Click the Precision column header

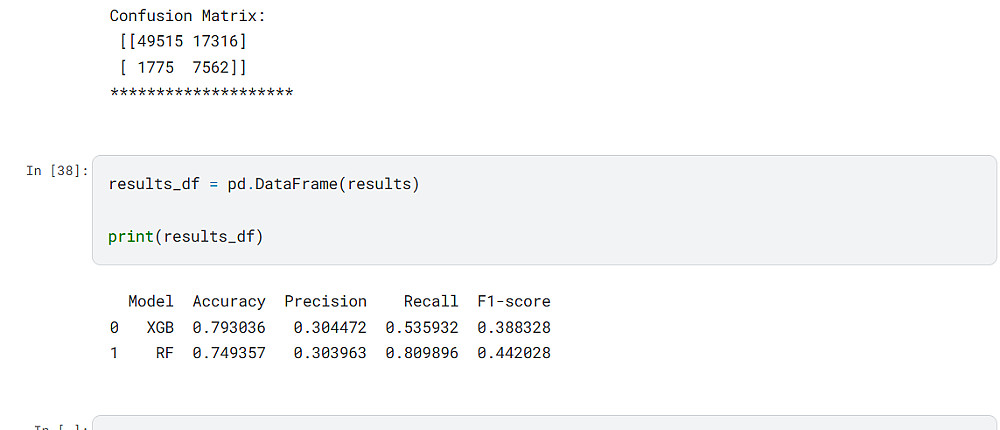pyautogui.click(x=325, y=301)
